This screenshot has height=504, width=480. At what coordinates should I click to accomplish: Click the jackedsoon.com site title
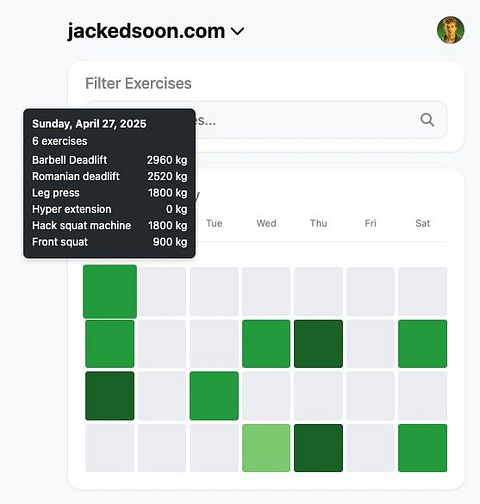click(146, 31)
